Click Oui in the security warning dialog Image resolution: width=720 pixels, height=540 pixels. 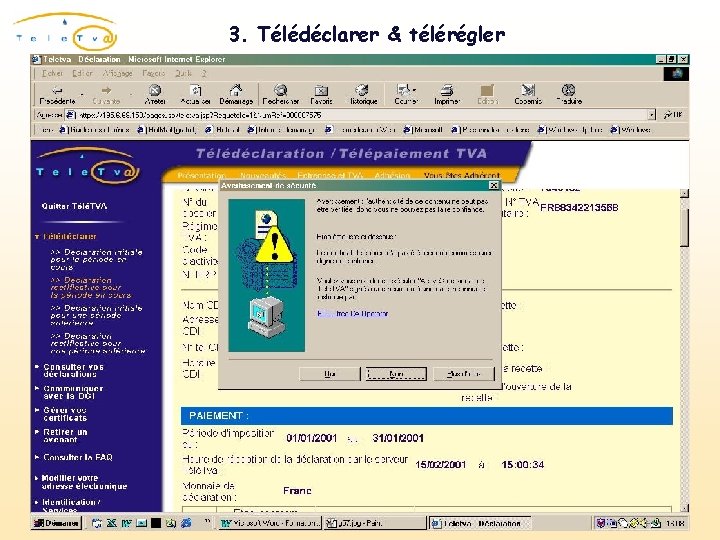pos(329,374)
